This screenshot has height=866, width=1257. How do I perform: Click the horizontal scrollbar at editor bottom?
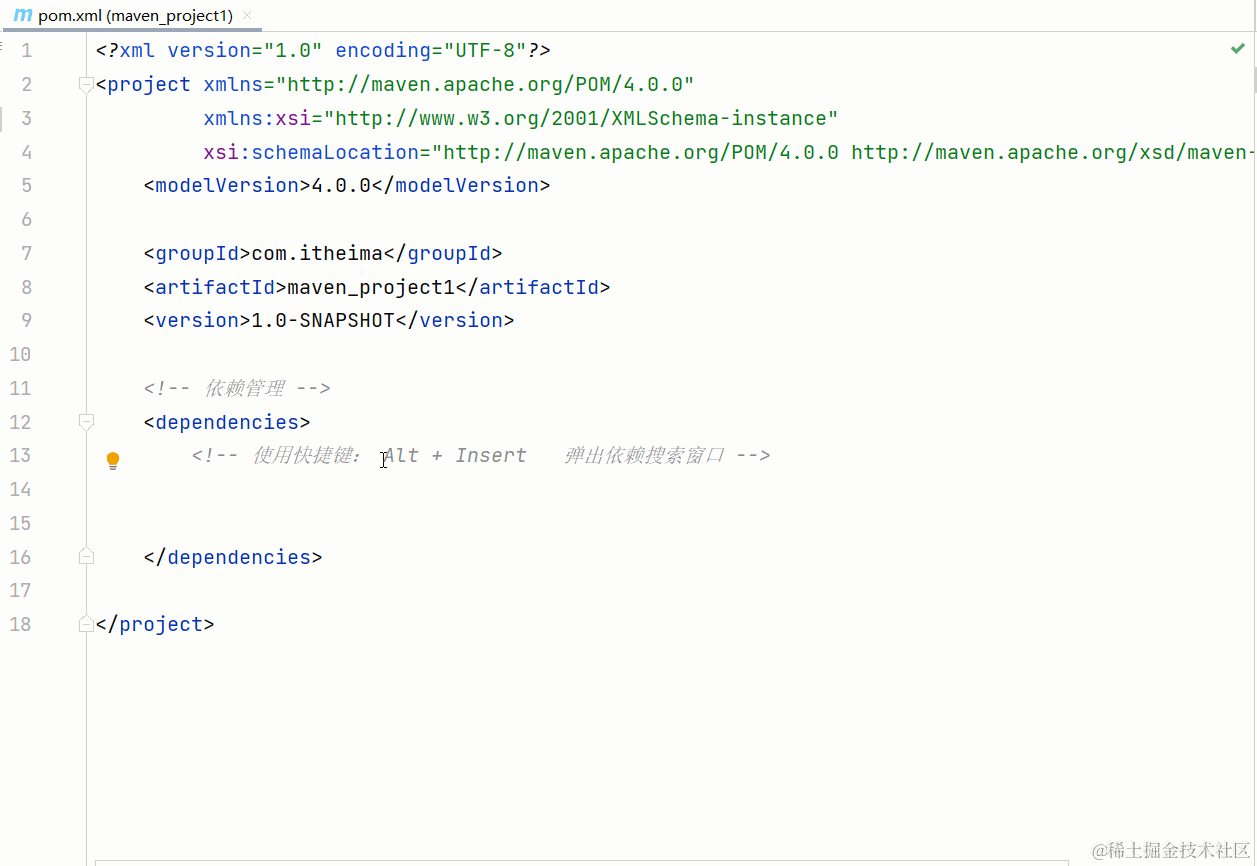580,862
